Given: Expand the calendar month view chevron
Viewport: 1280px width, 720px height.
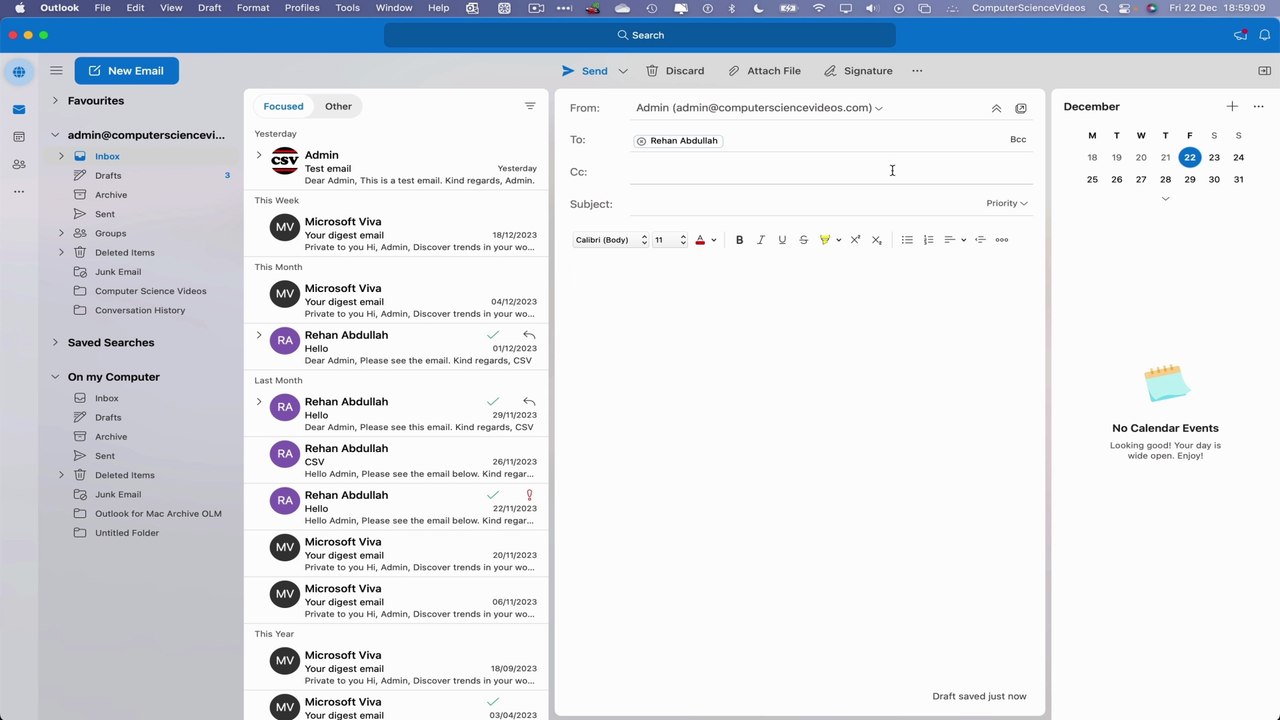Looking at the screenshot, I should click(x=1165, y=198).
